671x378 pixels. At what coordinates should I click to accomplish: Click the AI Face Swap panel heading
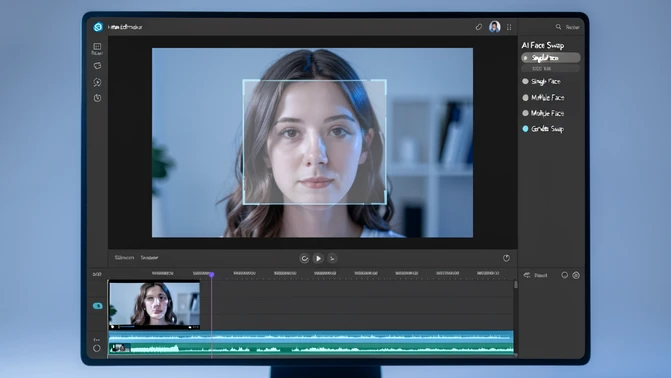click(543, 45)
